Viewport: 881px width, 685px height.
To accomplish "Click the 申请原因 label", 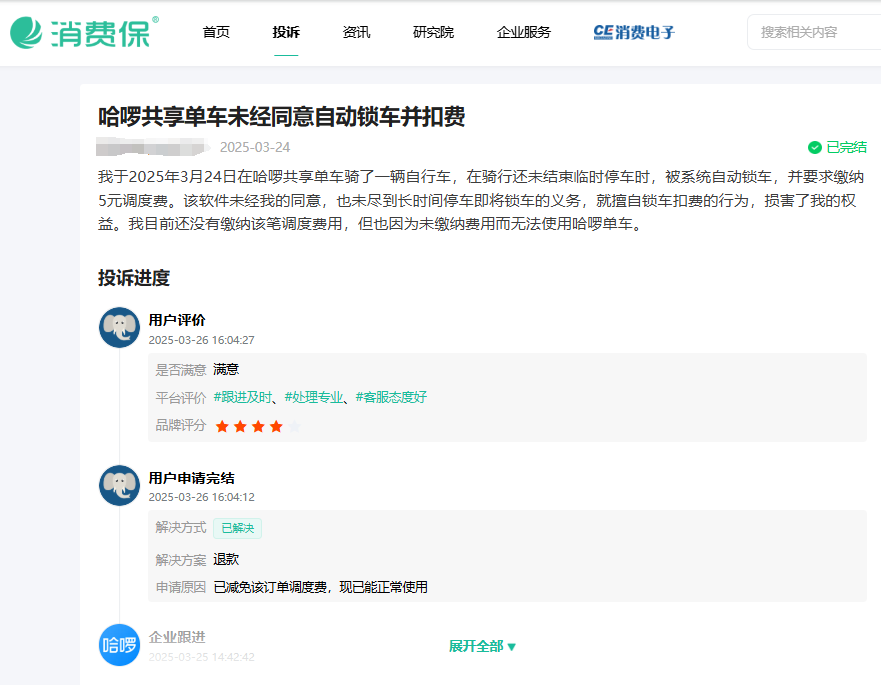I will (x=180, y=587).
